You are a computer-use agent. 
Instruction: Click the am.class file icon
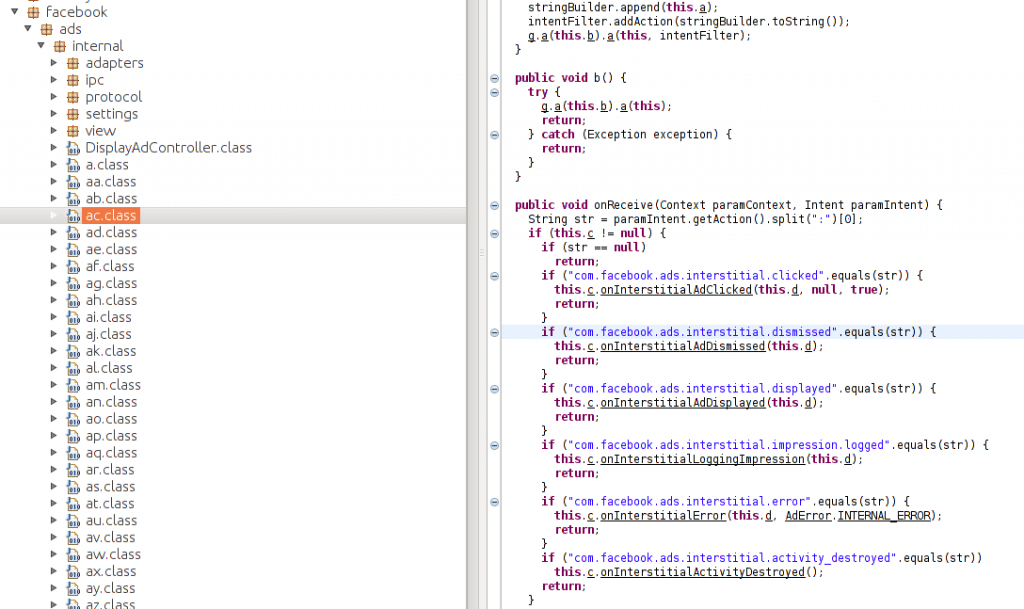[x=73, y=386]
